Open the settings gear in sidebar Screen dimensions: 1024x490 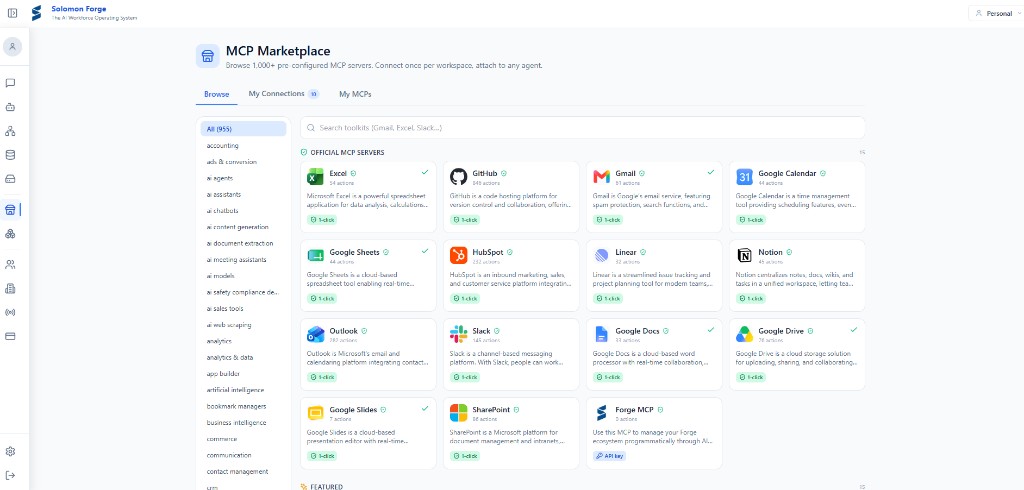(x=10, y=451)
